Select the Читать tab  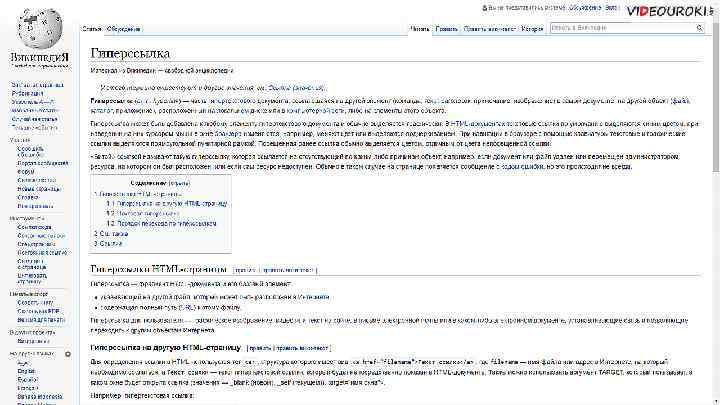tap(419, 29)
